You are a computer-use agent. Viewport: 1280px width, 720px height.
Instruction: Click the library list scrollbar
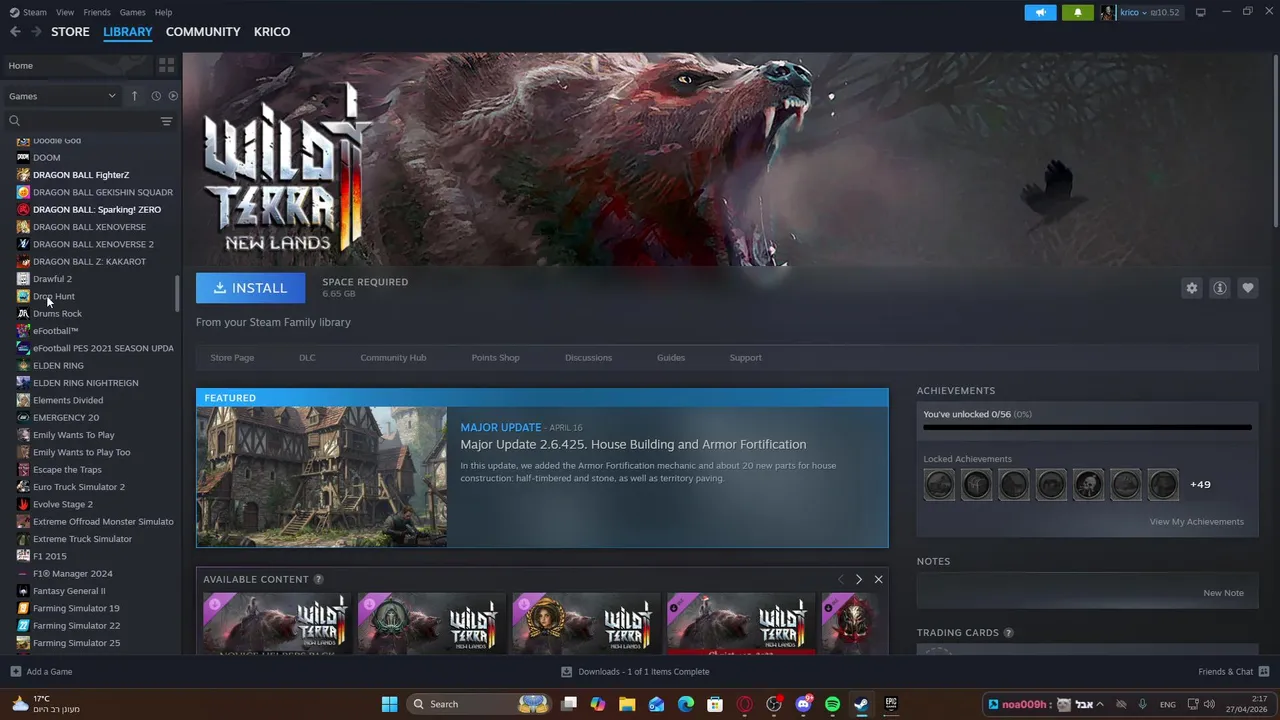coord(178,293)
